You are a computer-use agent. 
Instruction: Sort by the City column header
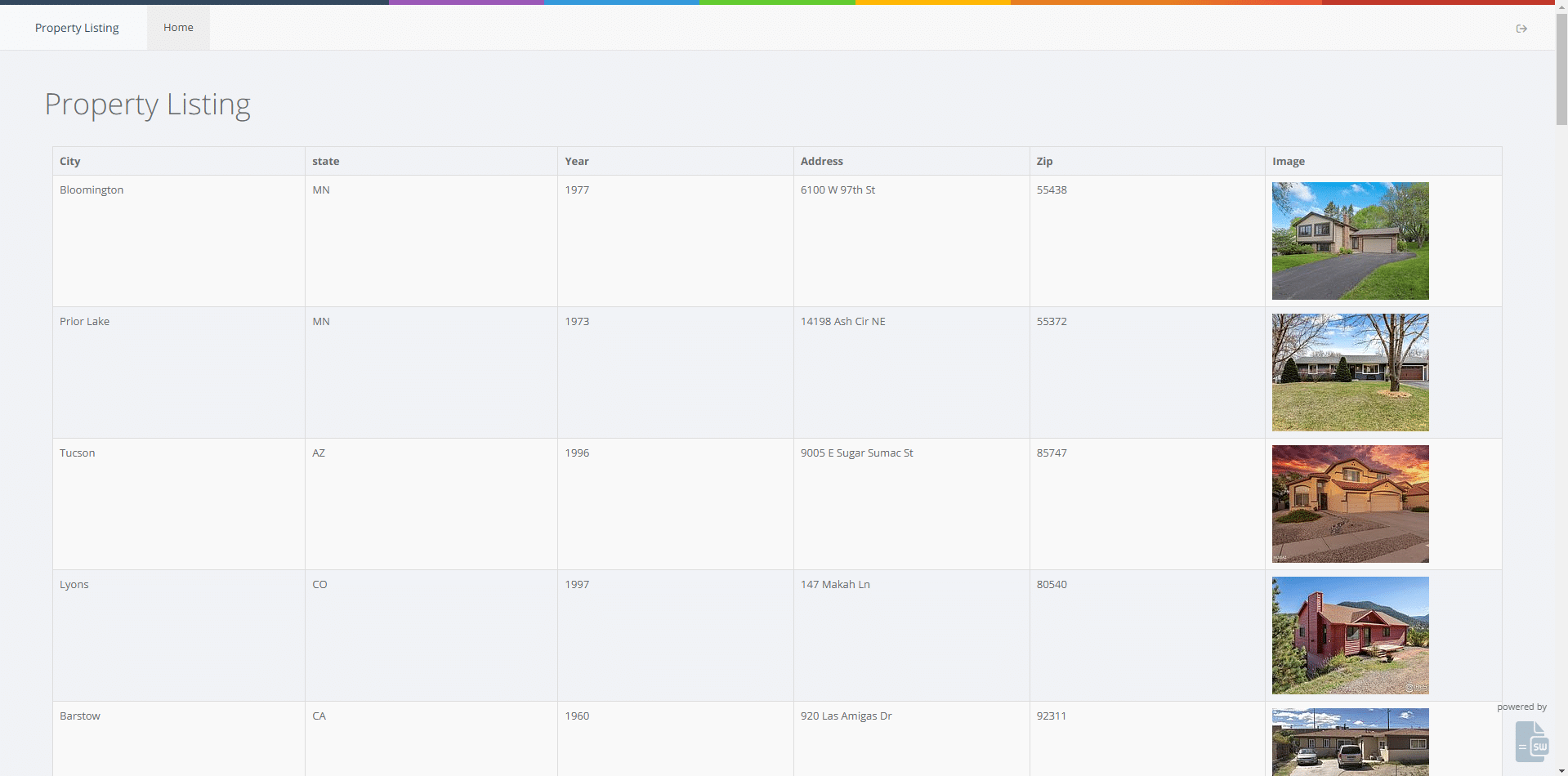click(70, 162)
